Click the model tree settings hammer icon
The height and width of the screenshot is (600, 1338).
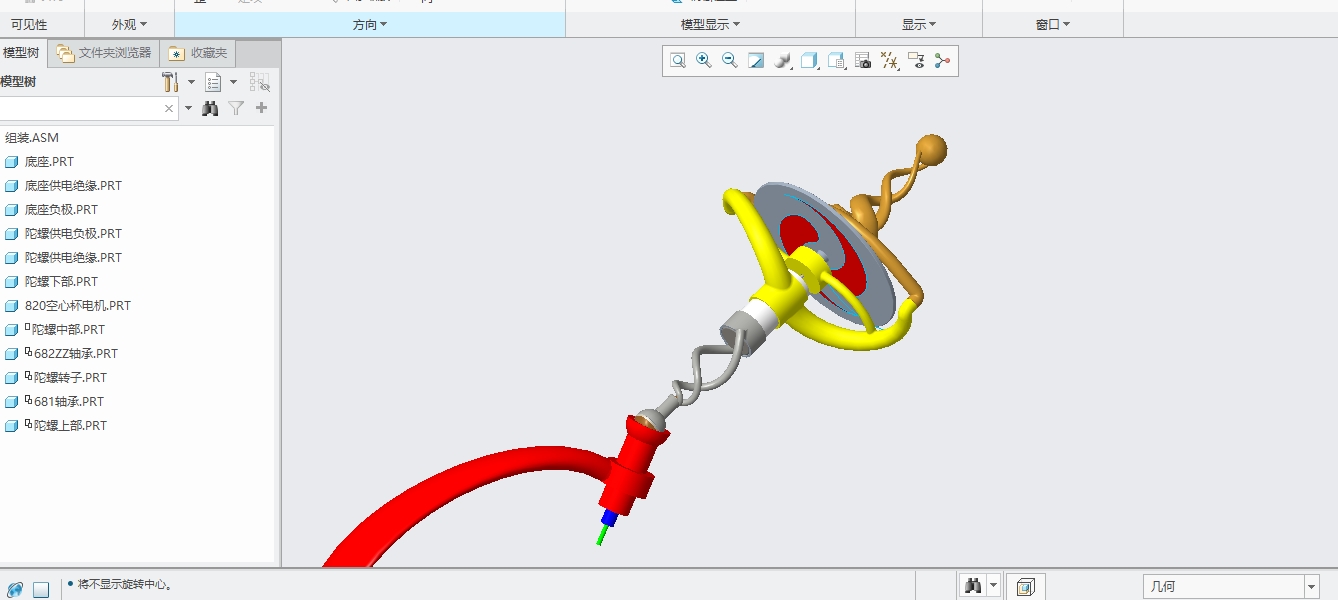pyautogui.click(x=170, y=82)
